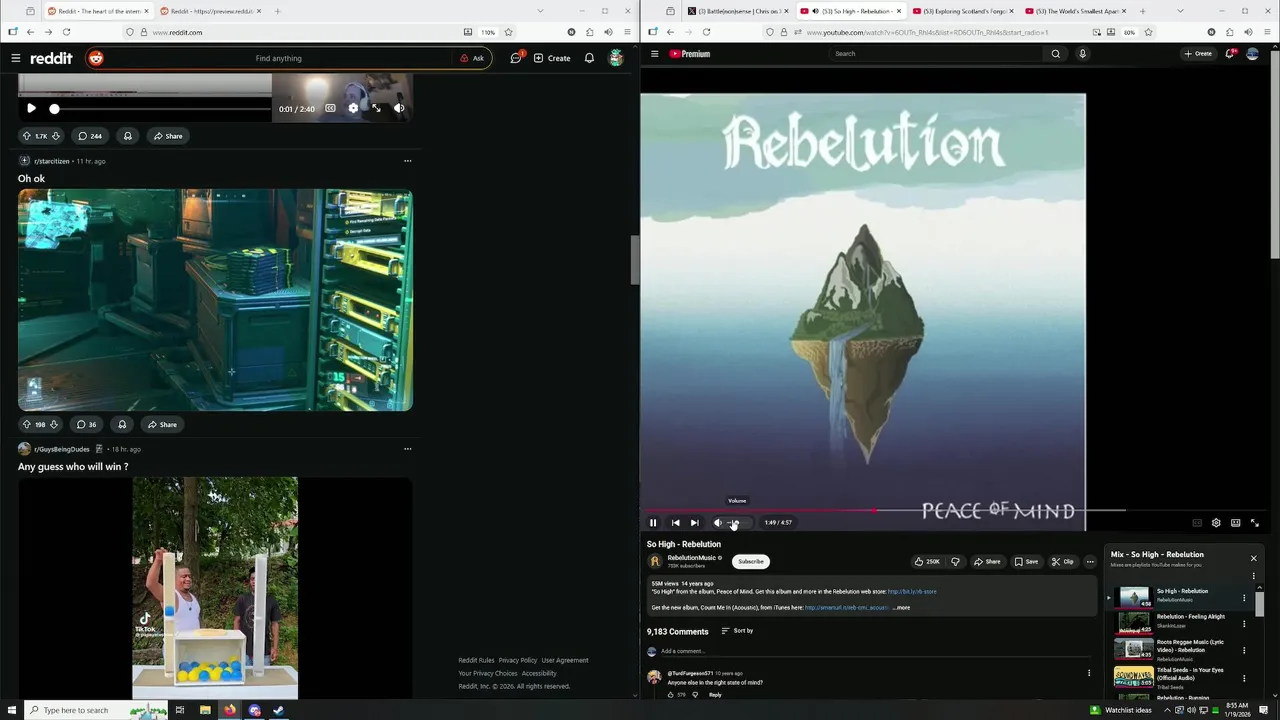The image size is (1280, 720).
Task: Open Reddit chat messages icon
Action: click(x=516, y=58)
